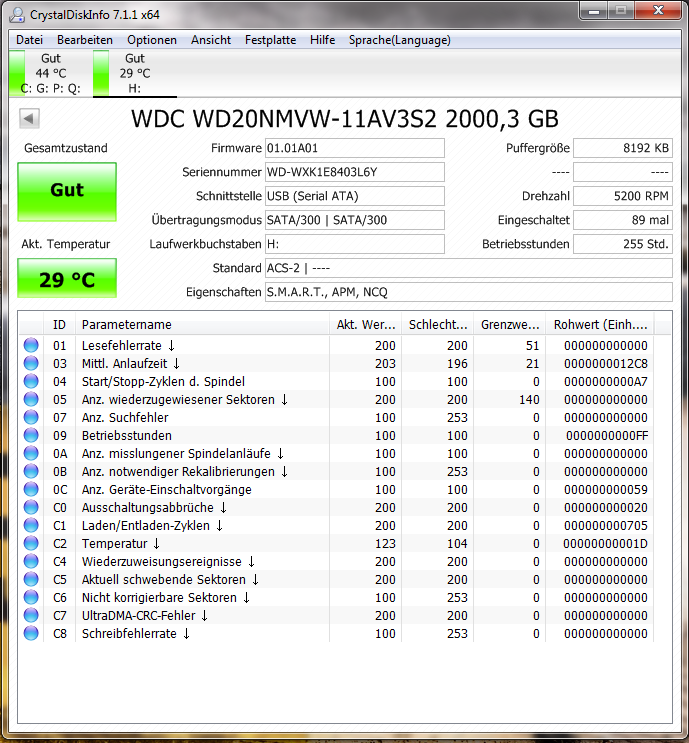The image size is (689, 743).
Task: Open the Hilfe menu
Action: pyautogui.click(x=322, y=40)
